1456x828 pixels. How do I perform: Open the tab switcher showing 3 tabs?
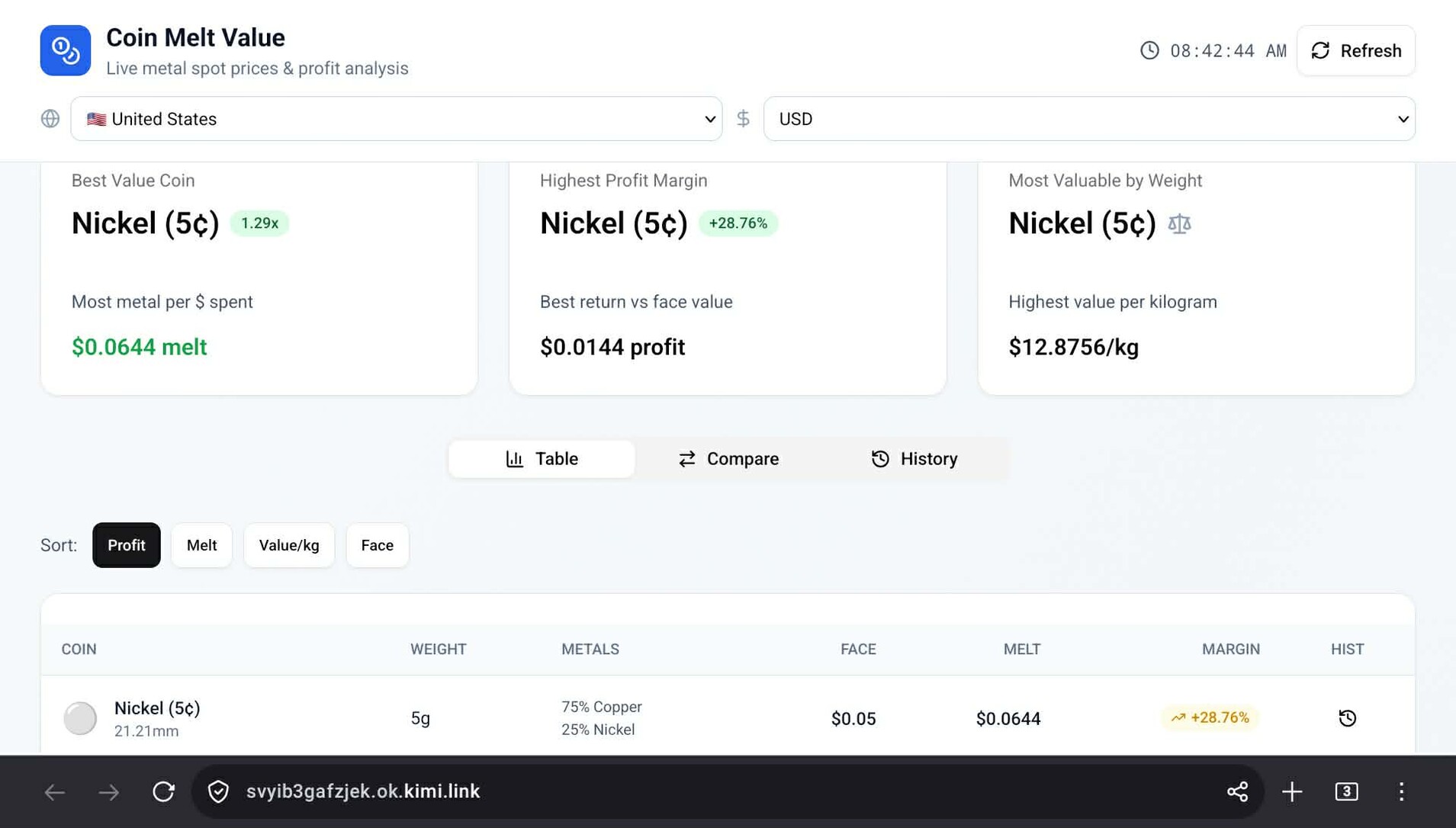1346,791
